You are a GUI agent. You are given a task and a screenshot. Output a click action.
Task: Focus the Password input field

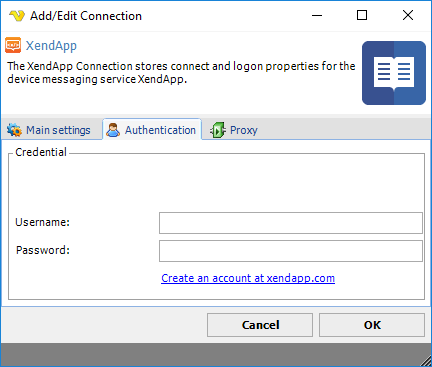291,251
